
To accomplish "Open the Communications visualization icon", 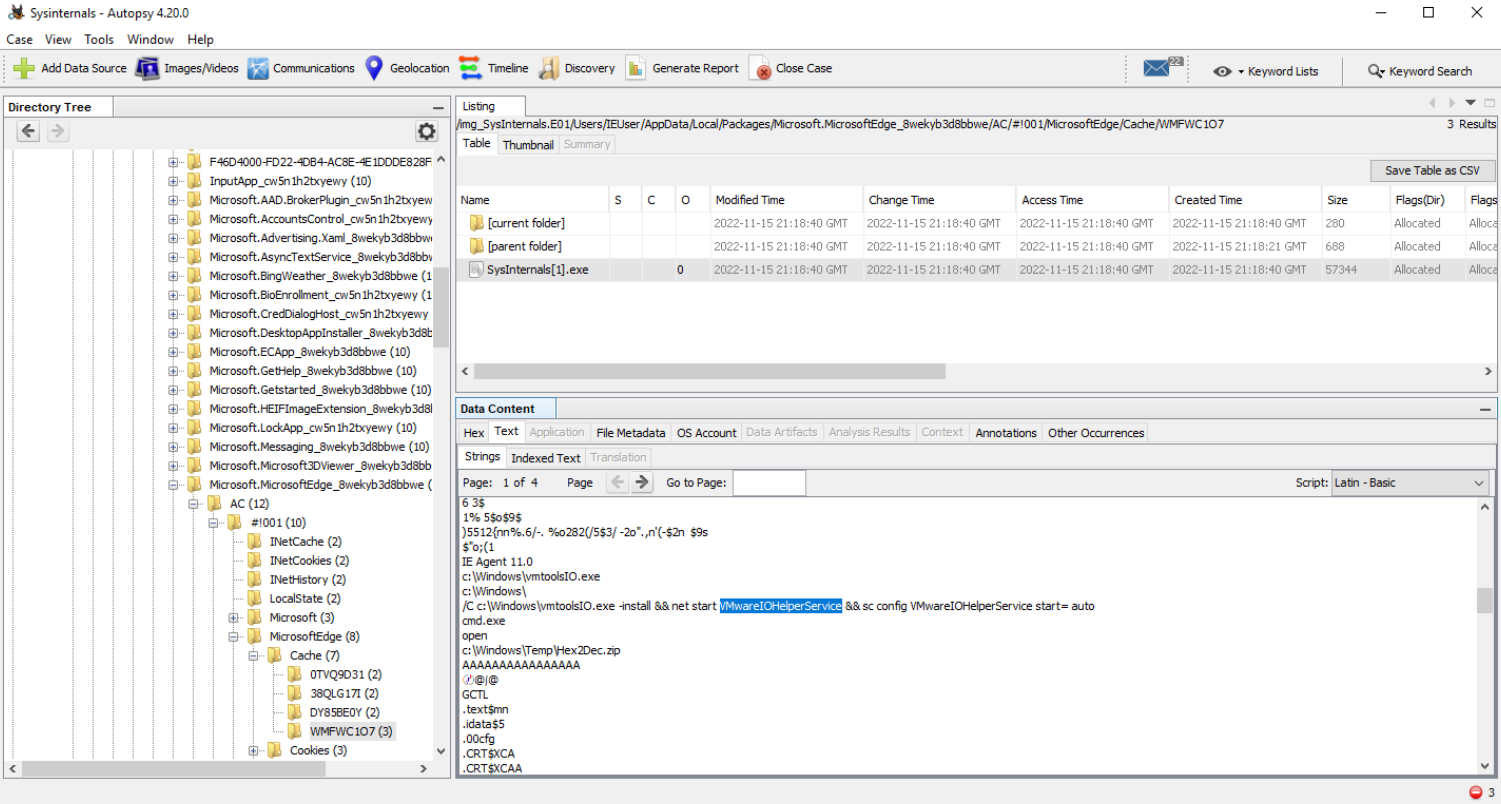I will click(x=258, y=68).
